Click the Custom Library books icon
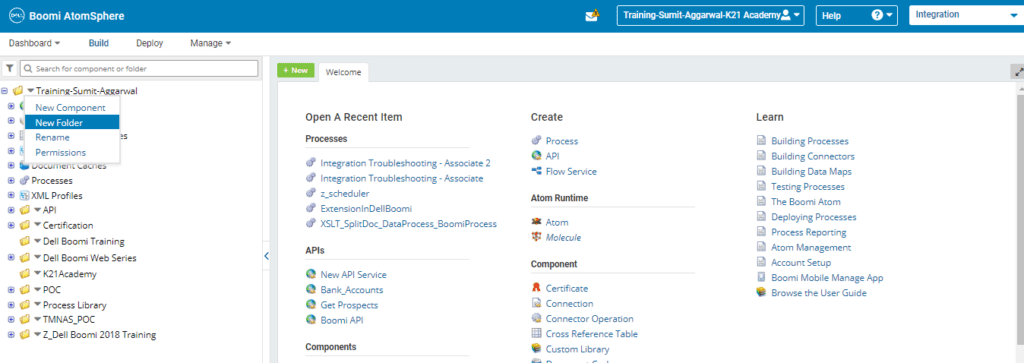The image size is (1024, 363). 536,349
